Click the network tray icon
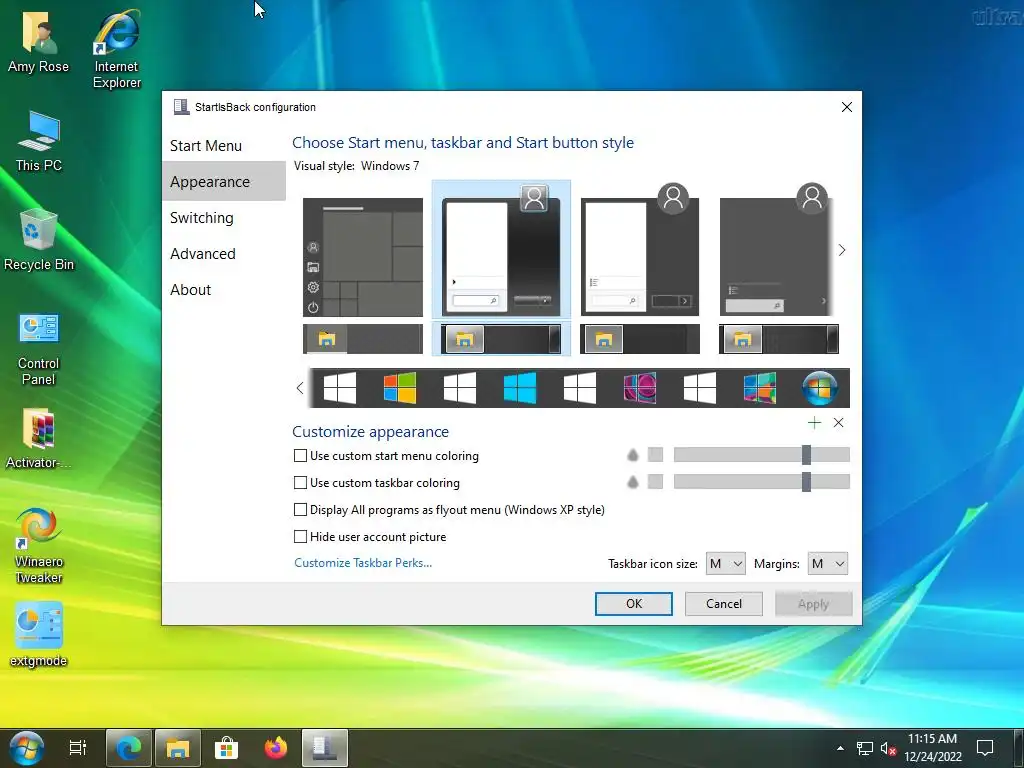The image size is (1024, 768). (x=865, y=749)
